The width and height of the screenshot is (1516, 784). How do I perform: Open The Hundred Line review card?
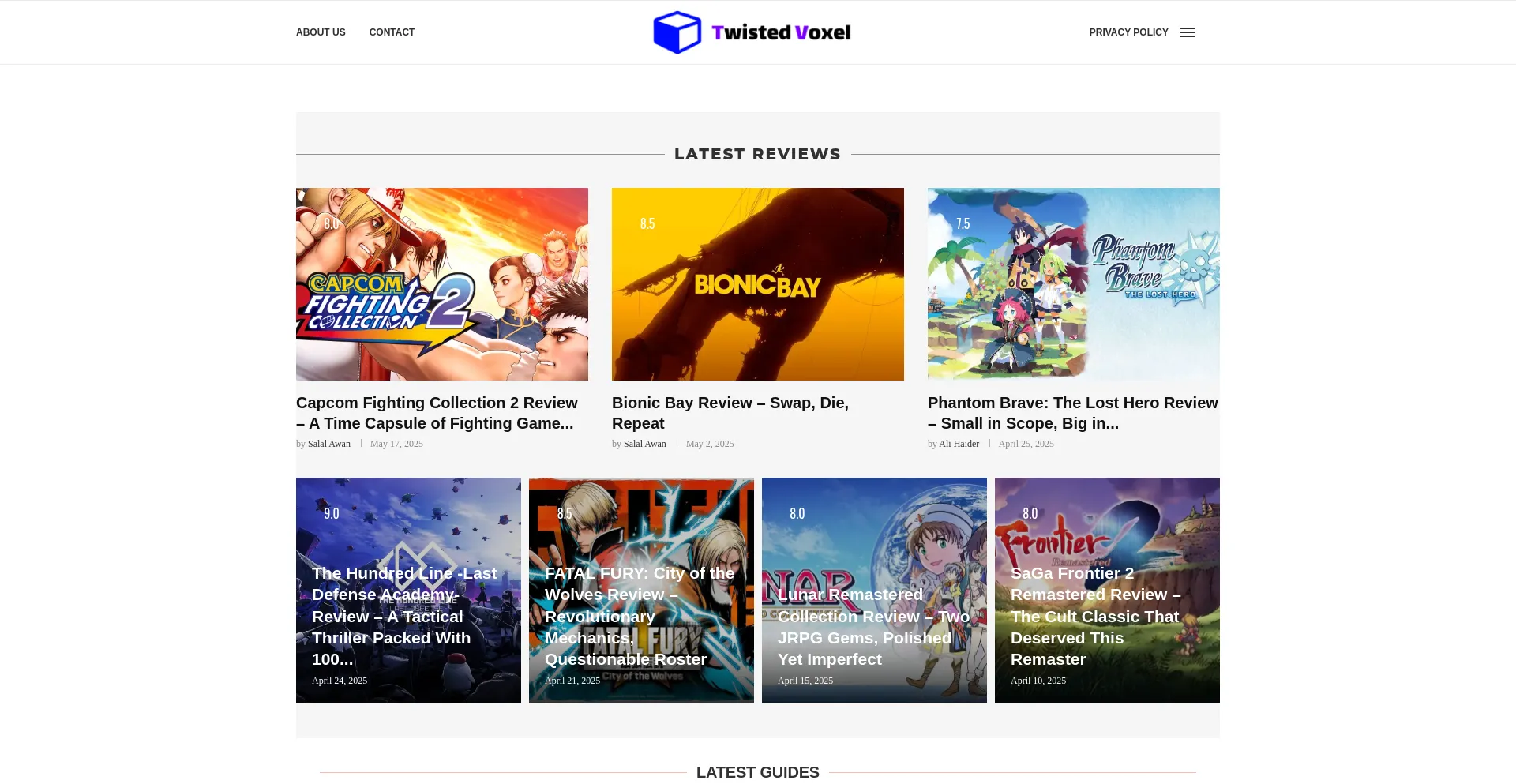pyautogui.click(x=408, y=590)
